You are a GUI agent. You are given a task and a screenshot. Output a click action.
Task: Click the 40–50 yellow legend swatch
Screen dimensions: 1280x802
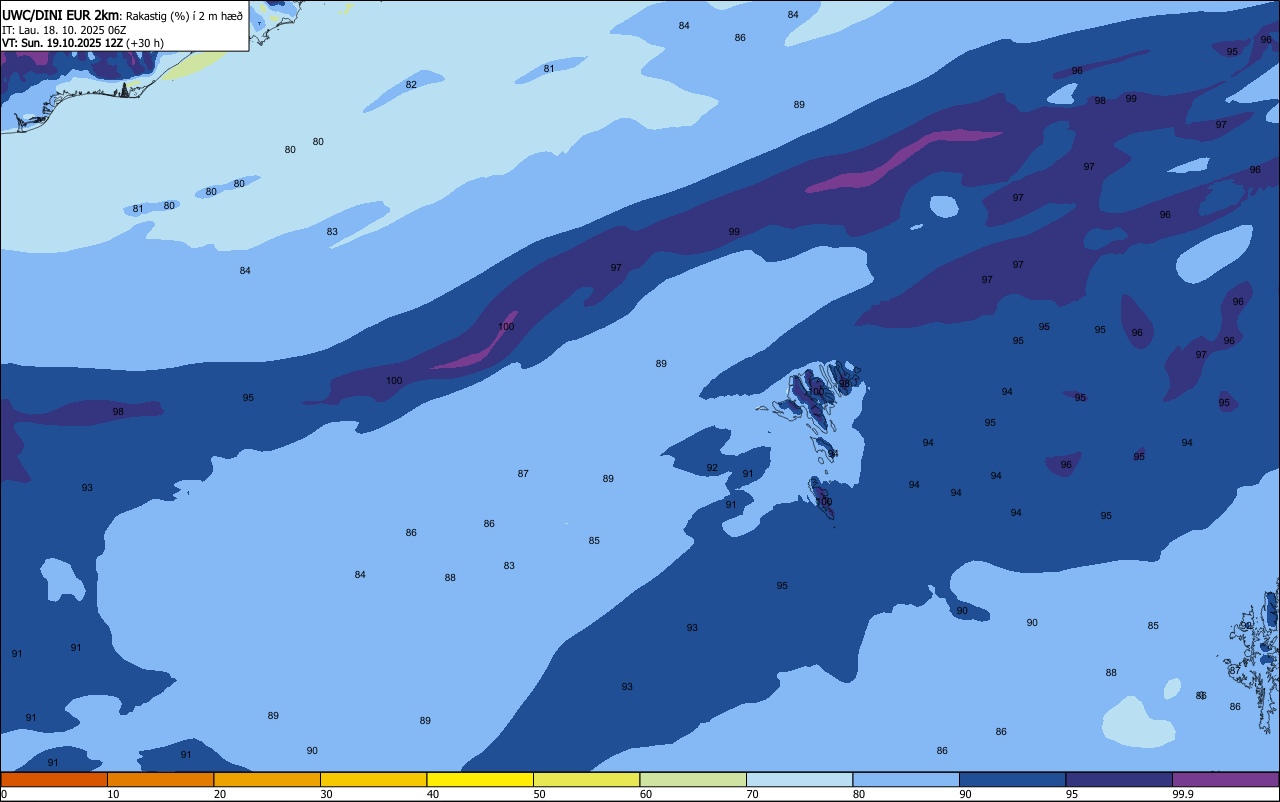(x=480, y=779)
